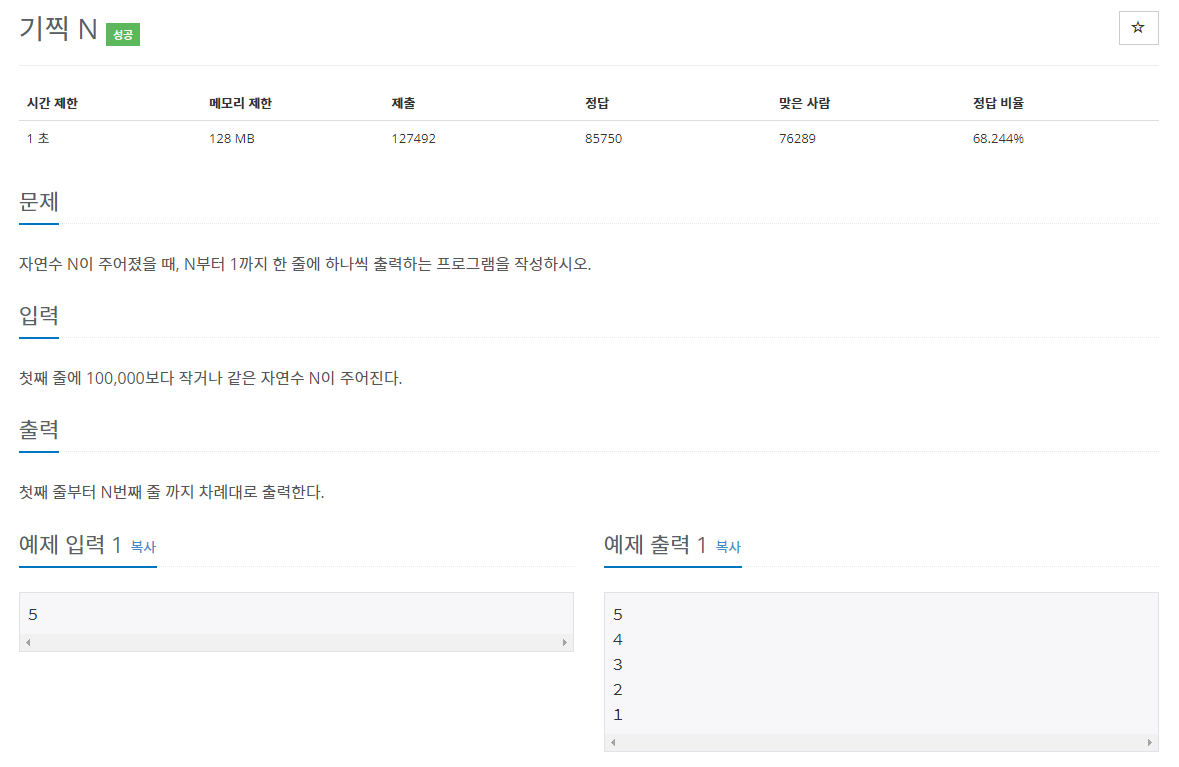Click the sample input horizontal scrollbar track
Image resolution: width=1179 pixels, height=767 pixels.
(296, 642)
